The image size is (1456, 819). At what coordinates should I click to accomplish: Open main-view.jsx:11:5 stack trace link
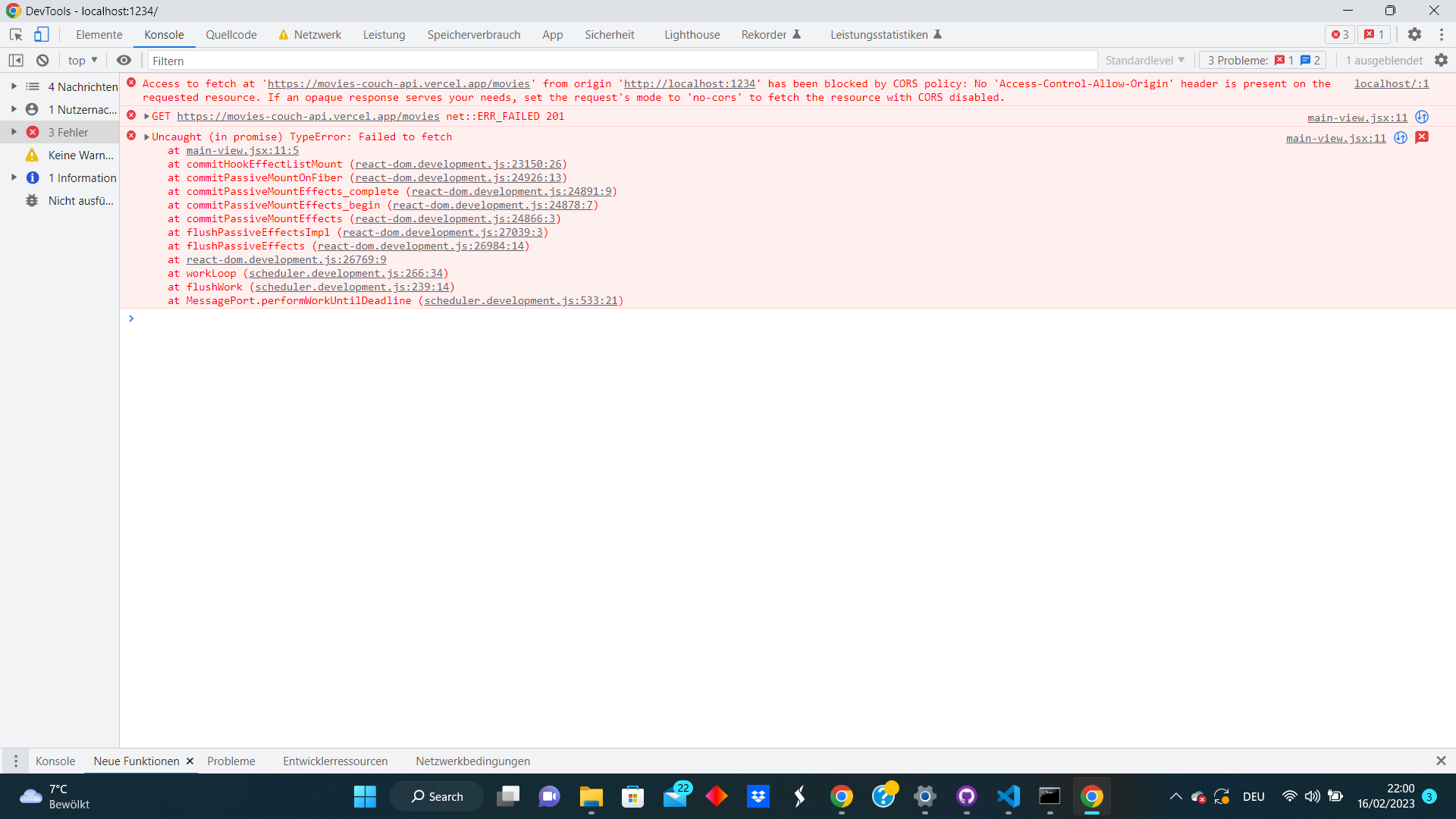coord(243,151)
